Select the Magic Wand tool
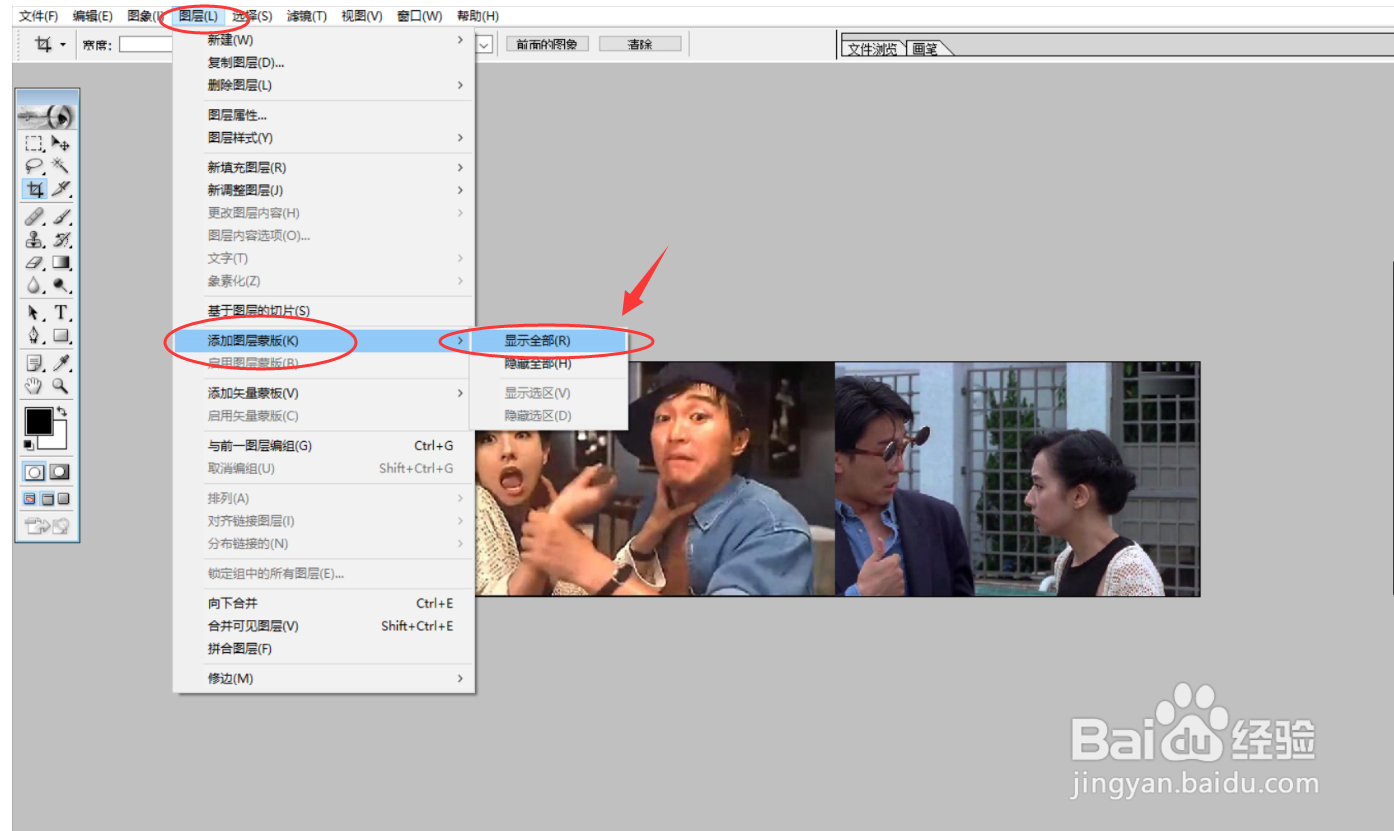The image size is (1394, 831). (61, 166)
